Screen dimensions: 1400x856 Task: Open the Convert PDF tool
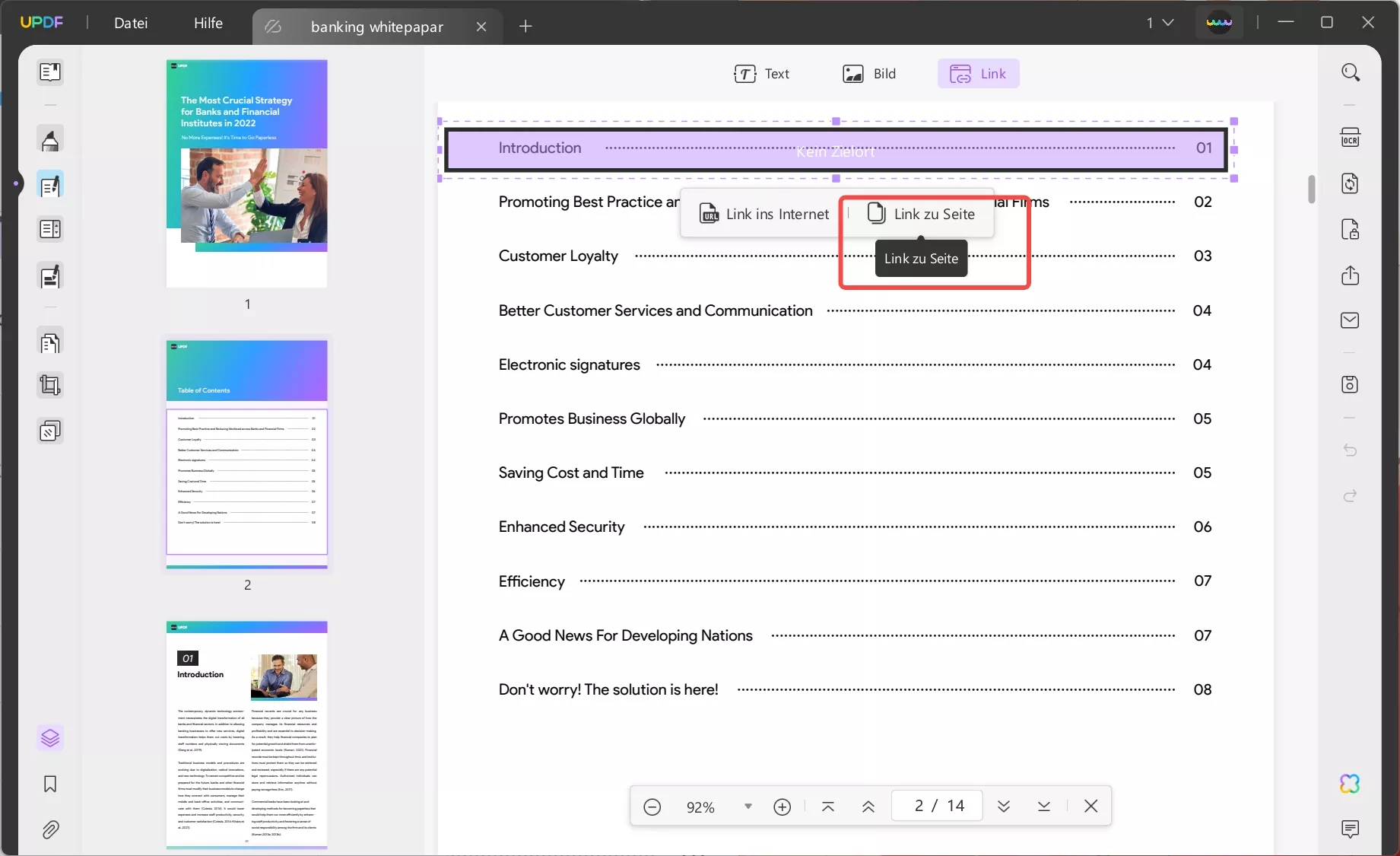[x=1351, y=183]
